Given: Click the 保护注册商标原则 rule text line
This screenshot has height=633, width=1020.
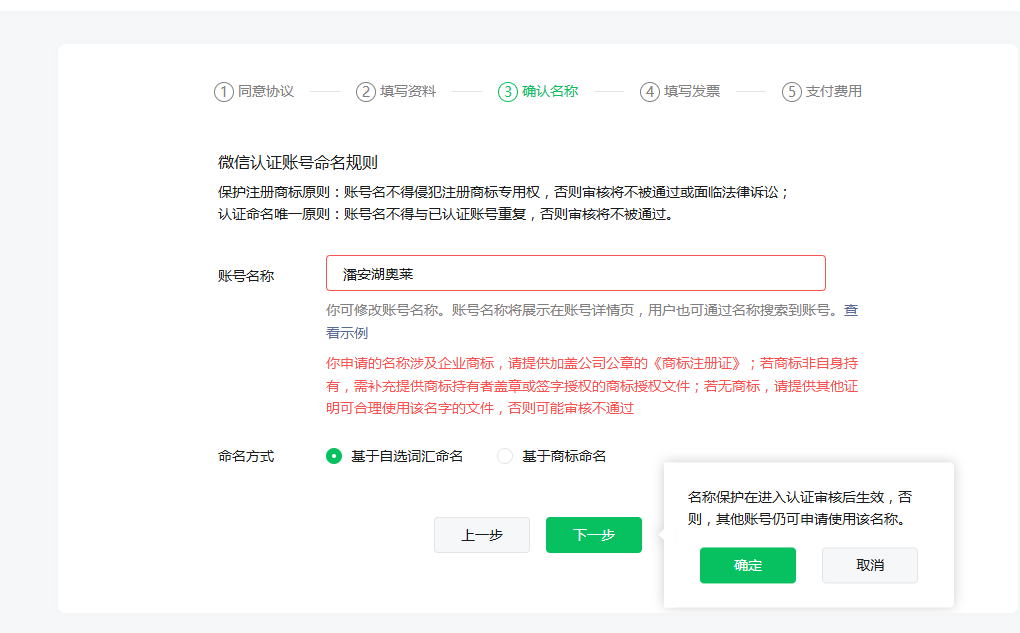Looking at the screenshot, I should pos(503,192).
